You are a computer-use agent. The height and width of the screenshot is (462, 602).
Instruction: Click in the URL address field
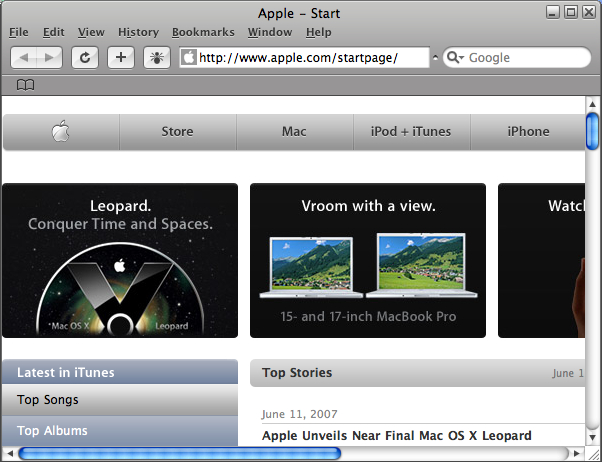310,58
